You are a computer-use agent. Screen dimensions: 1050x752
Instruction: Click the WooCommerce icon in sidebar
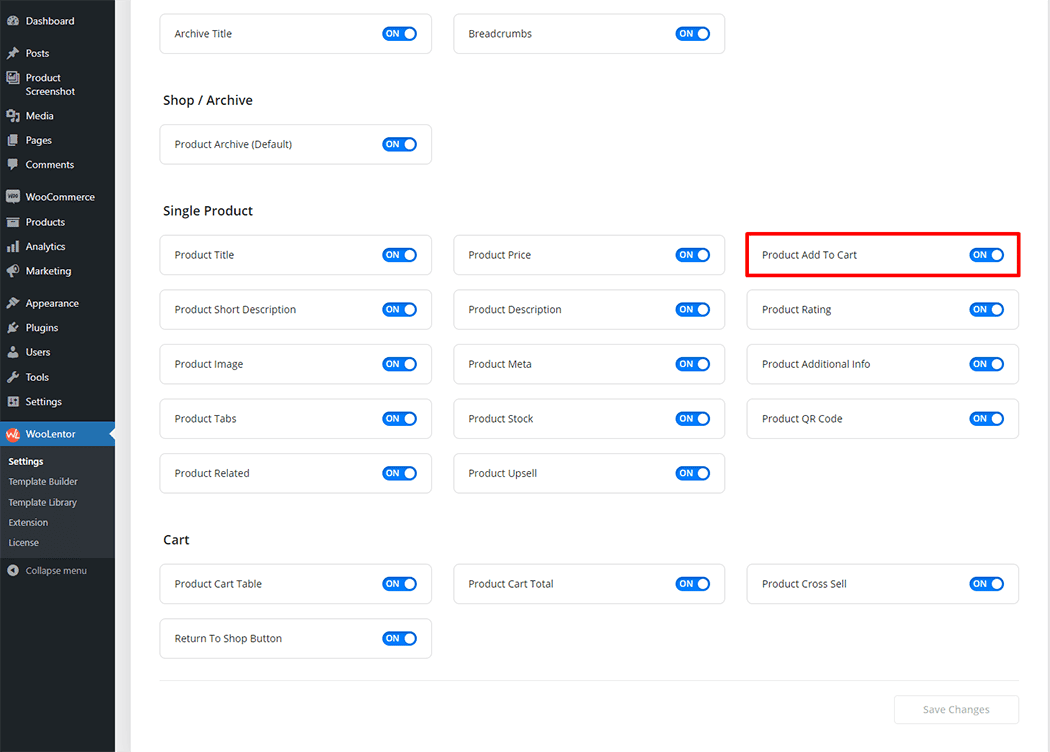tap(13, 197)
